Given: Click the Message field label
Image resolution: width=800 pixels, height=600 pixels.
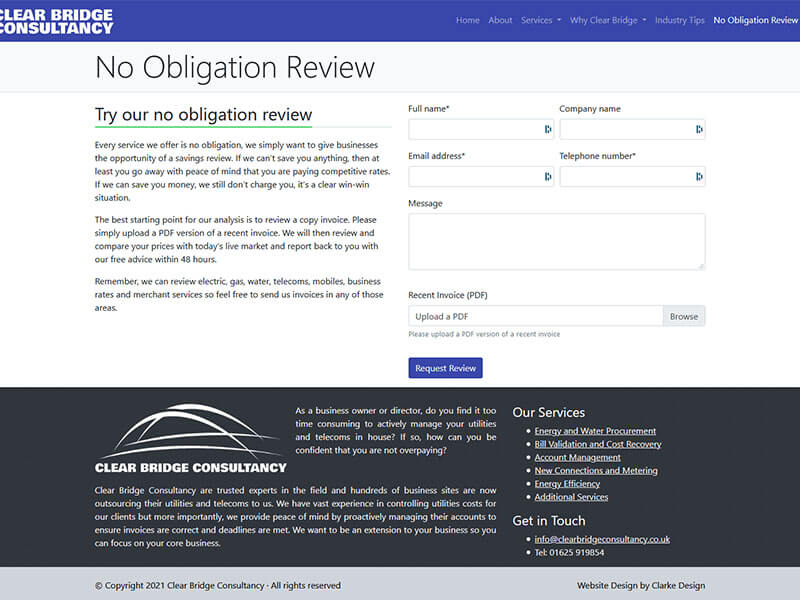Looking at the screenshot, I should 425,203.
